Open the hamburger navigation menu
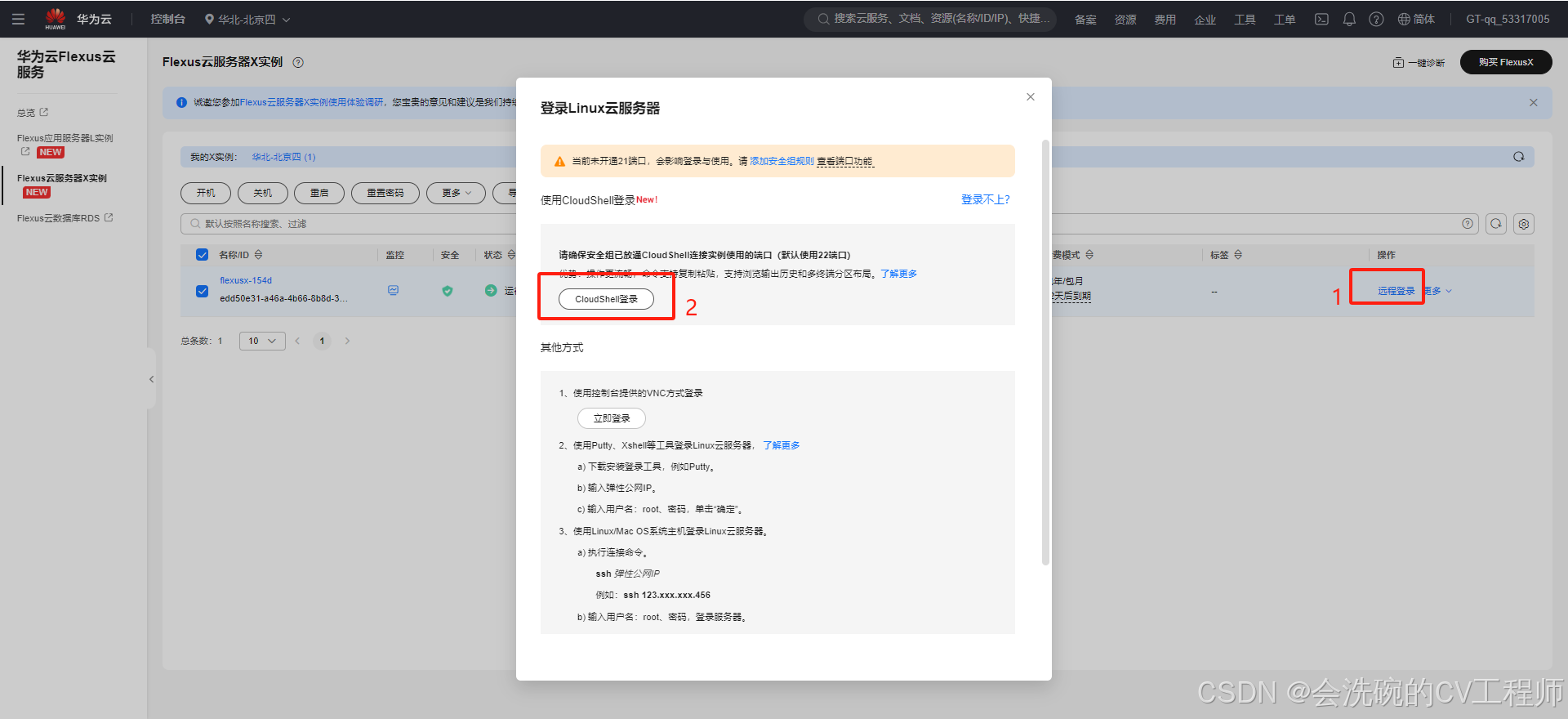 [x=18, y=19]
